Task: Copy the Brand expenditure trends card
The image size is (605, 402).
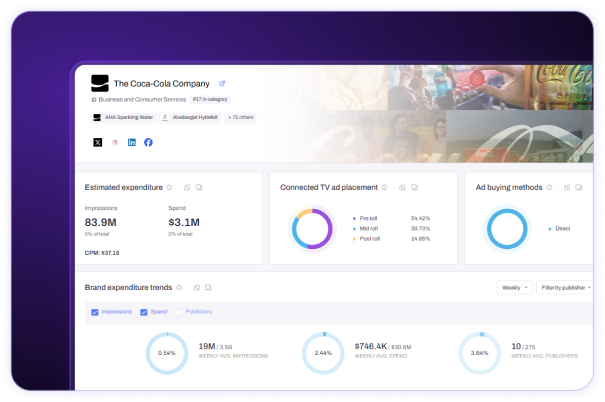Action: [x=208, y=287]
